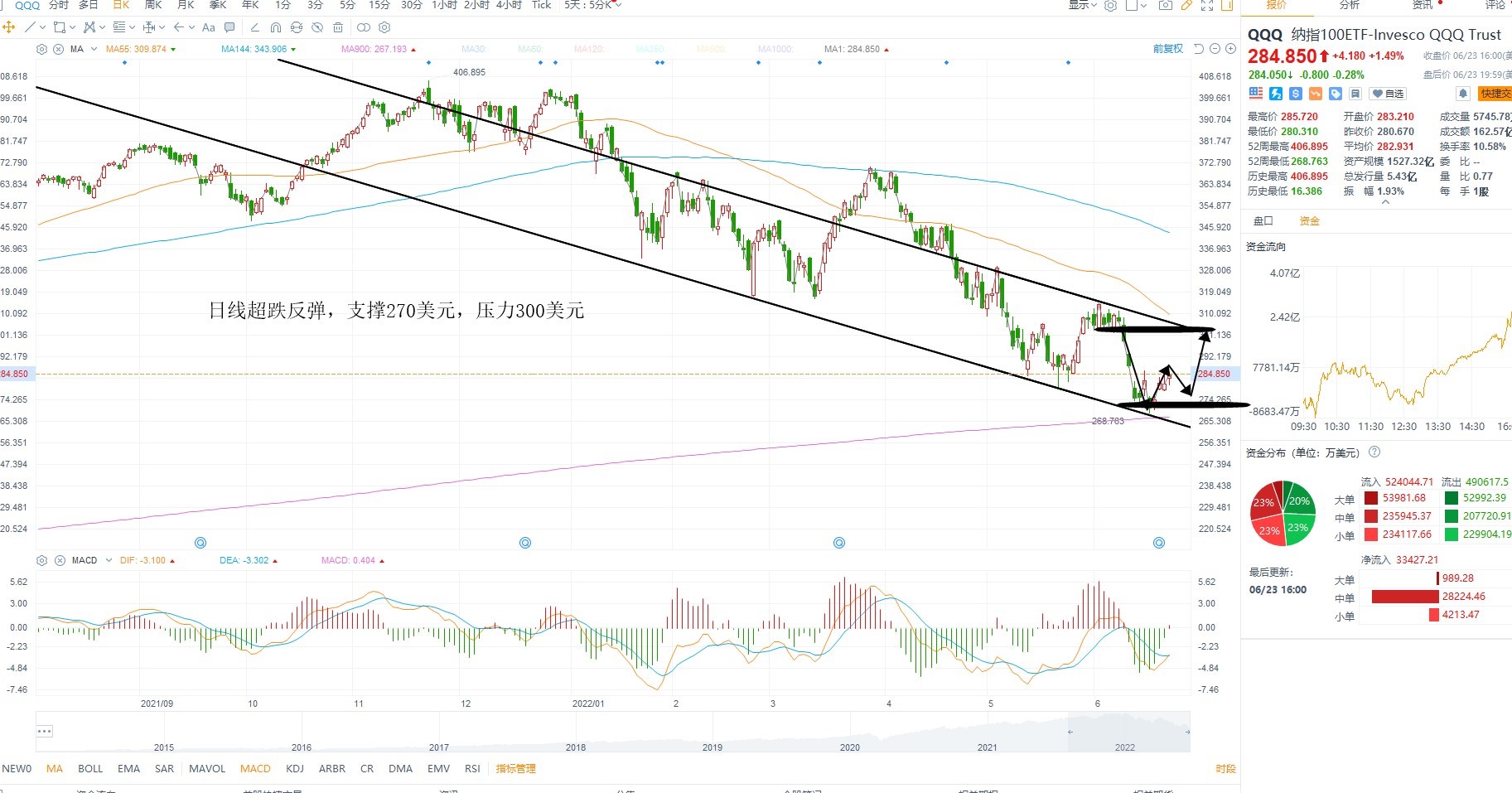Open the 5天:5分K period dropdown

[592, 5]
